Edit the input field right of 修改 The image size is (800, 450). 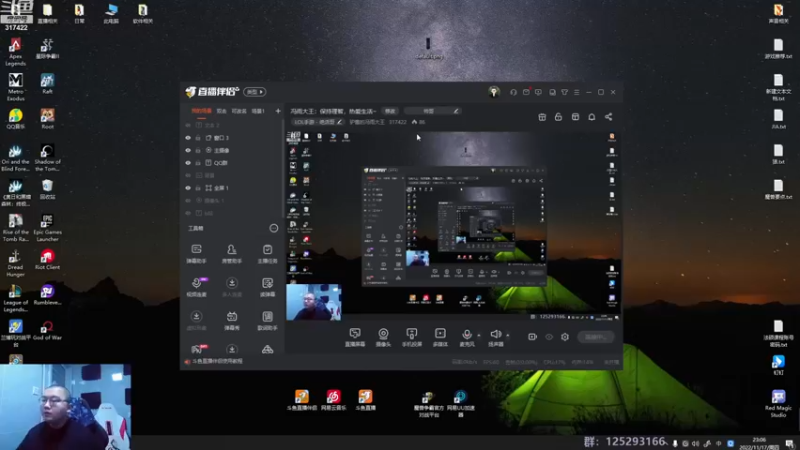click(x=432, y=111)
